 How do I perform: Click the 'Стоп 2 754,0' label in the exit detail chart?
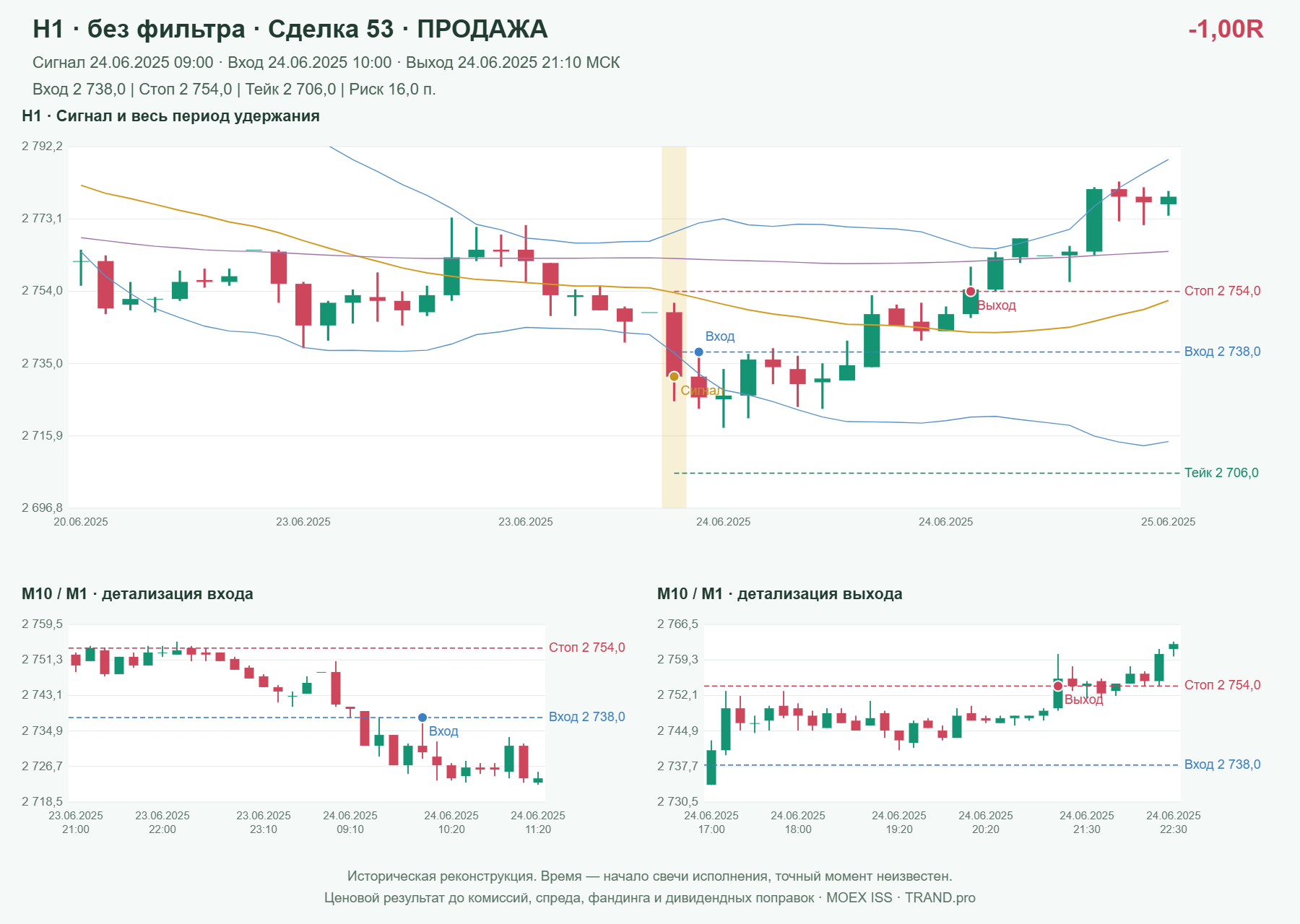1222,685
